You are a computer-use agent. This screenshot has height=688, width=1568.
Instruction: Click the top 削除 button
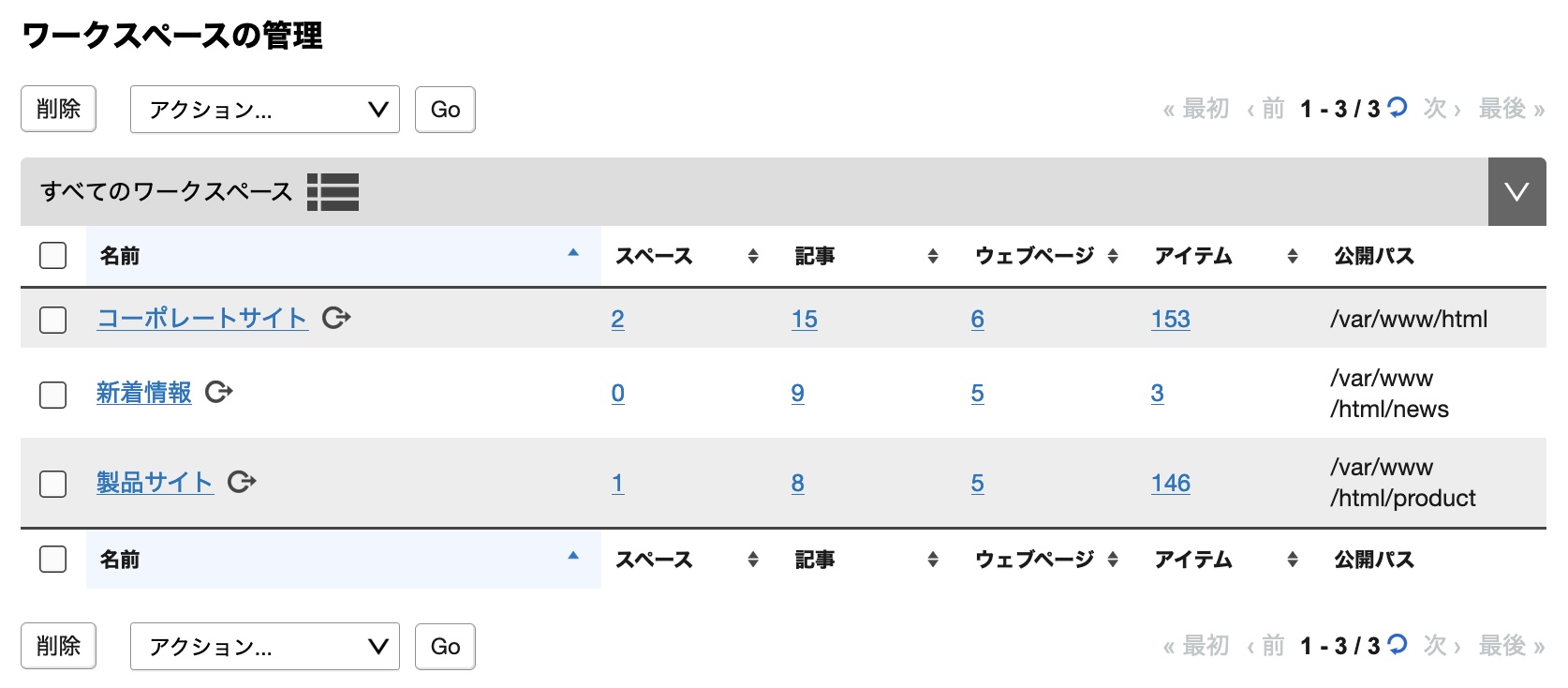(x=58, y=109)
